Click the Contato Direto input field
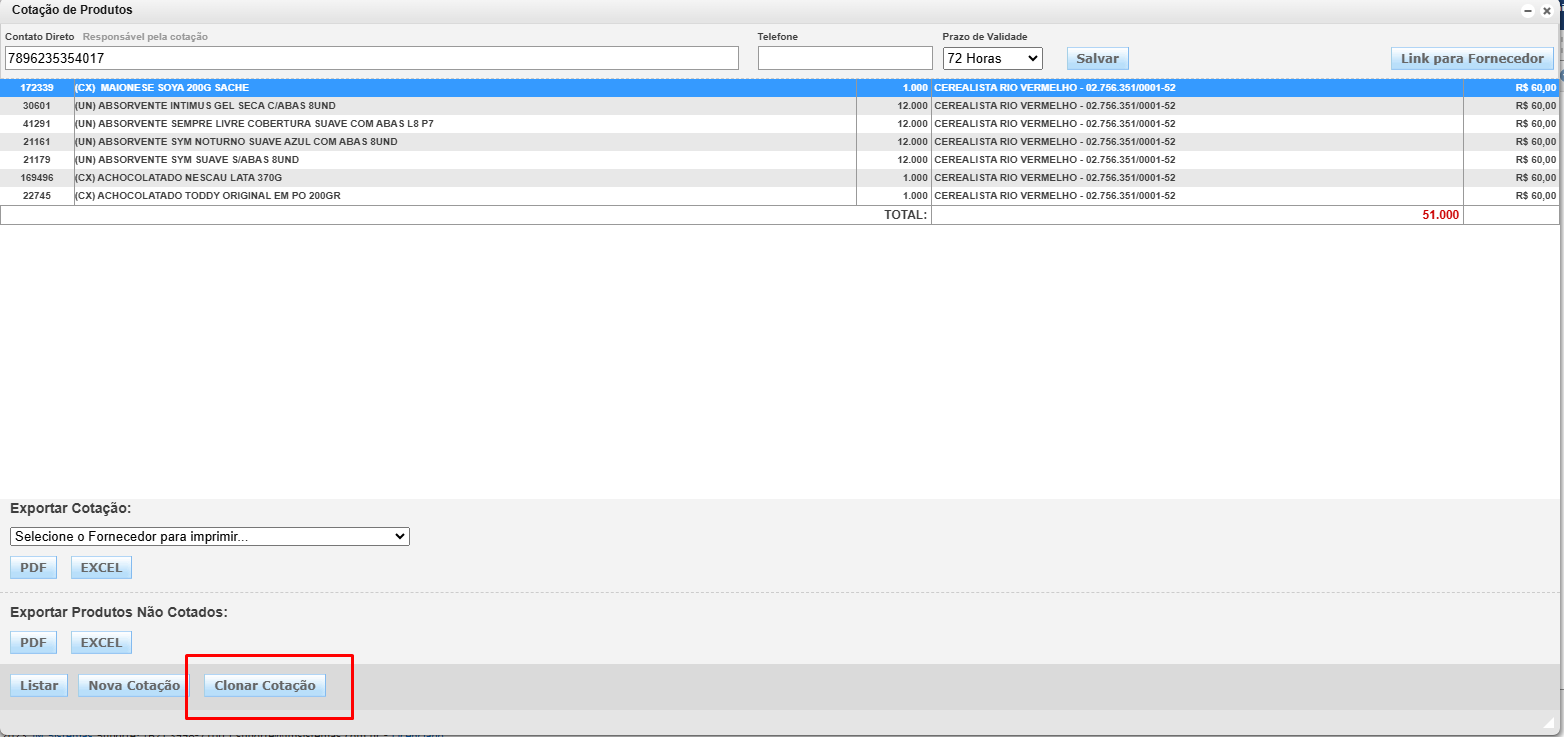Viewport: 1564px width, 737px height. coord(371,59)
